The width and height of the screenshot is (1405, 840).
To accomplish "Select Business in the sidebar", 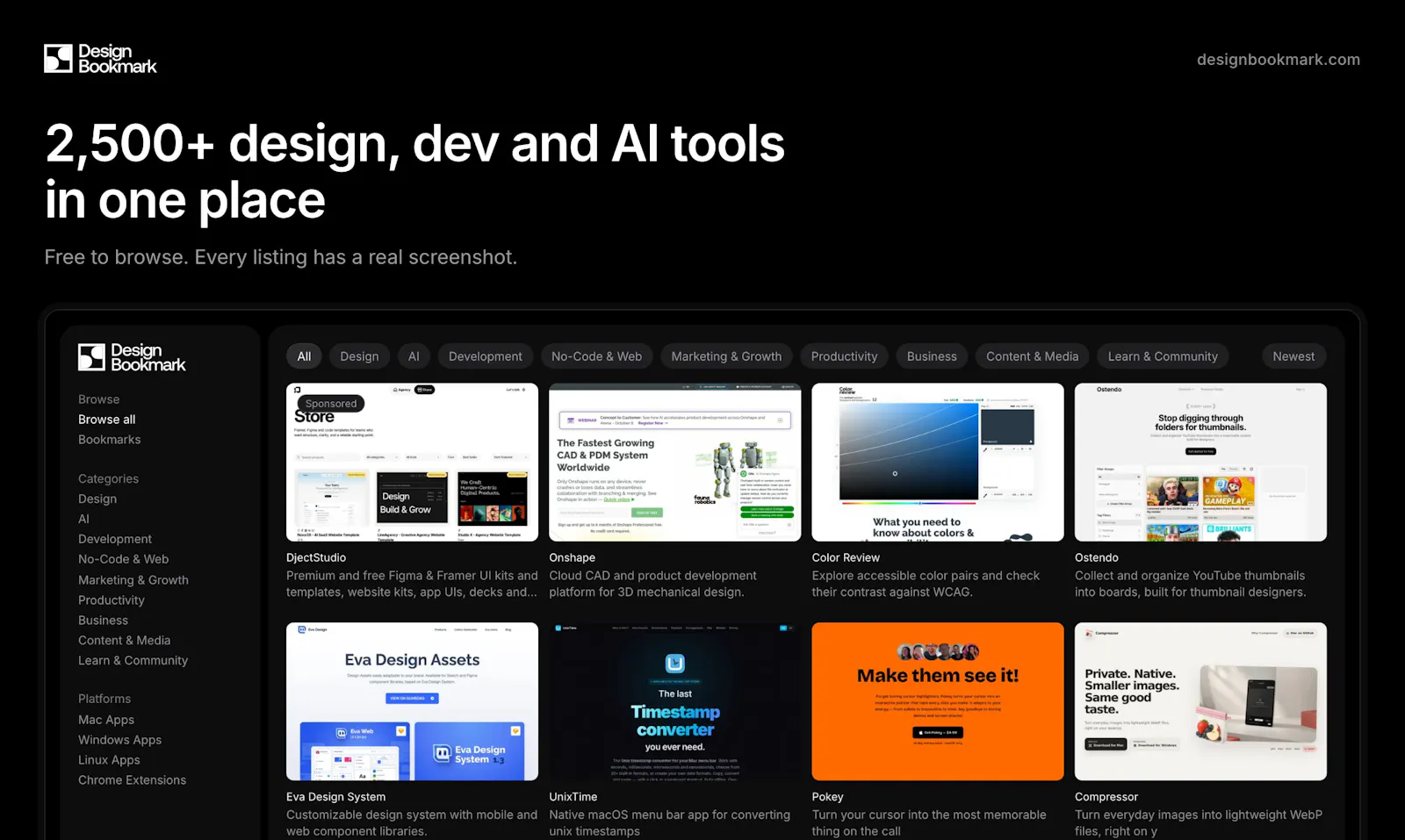I will tap(103, 621).
